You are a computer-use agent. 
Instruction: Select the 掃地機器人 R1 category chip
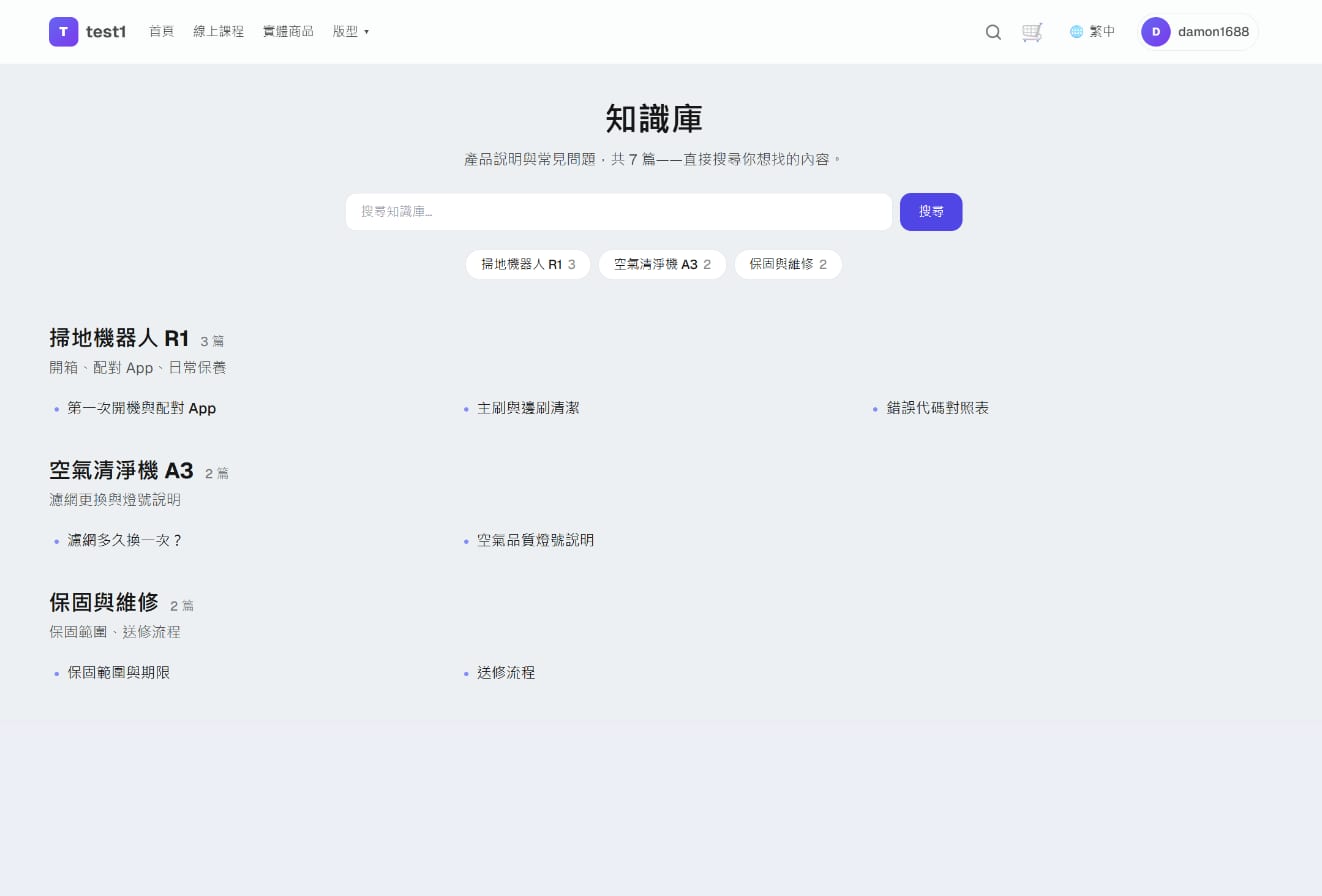[x=528, y=265]
